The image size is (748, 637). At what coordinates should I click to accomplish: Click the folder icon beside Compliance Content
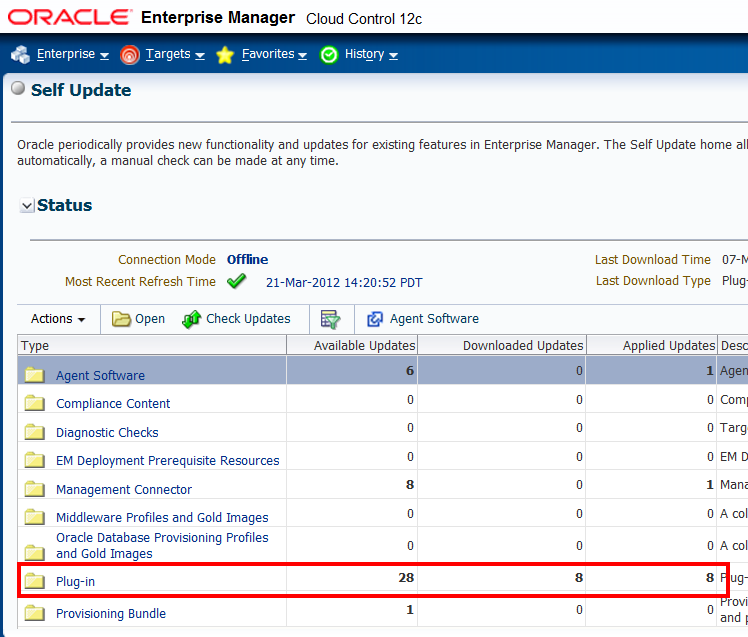34,403
